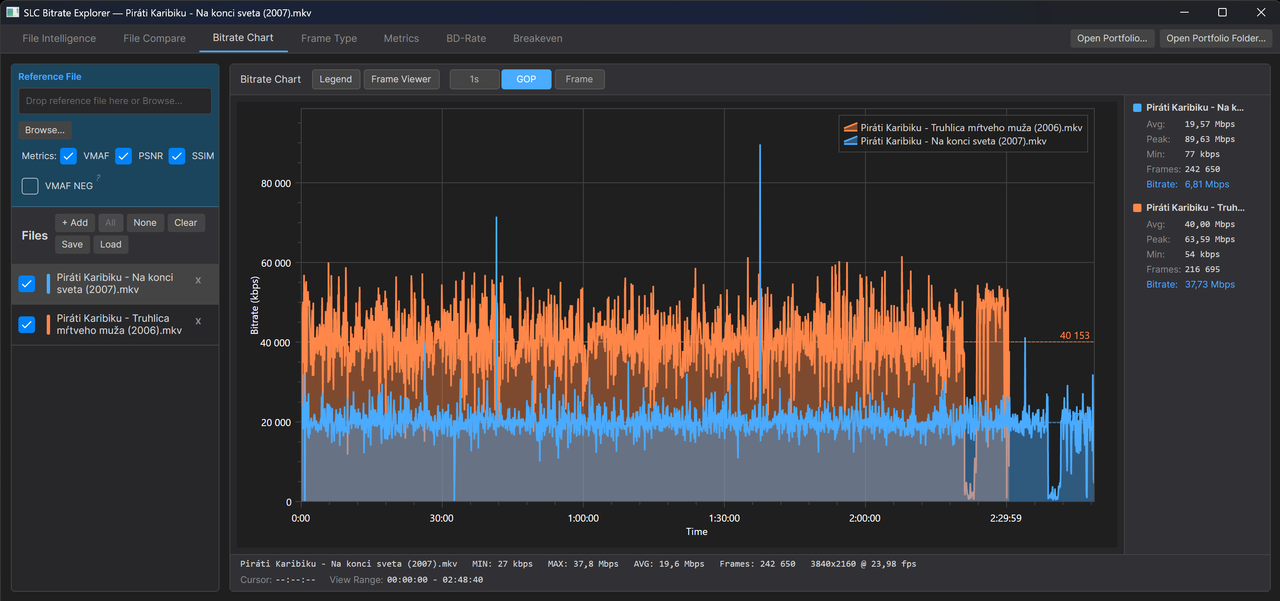1280x601 pixels.
Task: Click the SLC Bitrate Explorer app icon
Action: point(12,12)
